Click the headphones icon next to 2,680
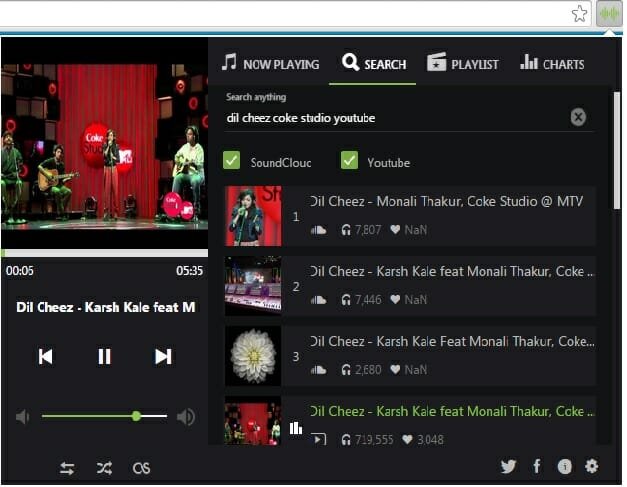 coord(346,370)
